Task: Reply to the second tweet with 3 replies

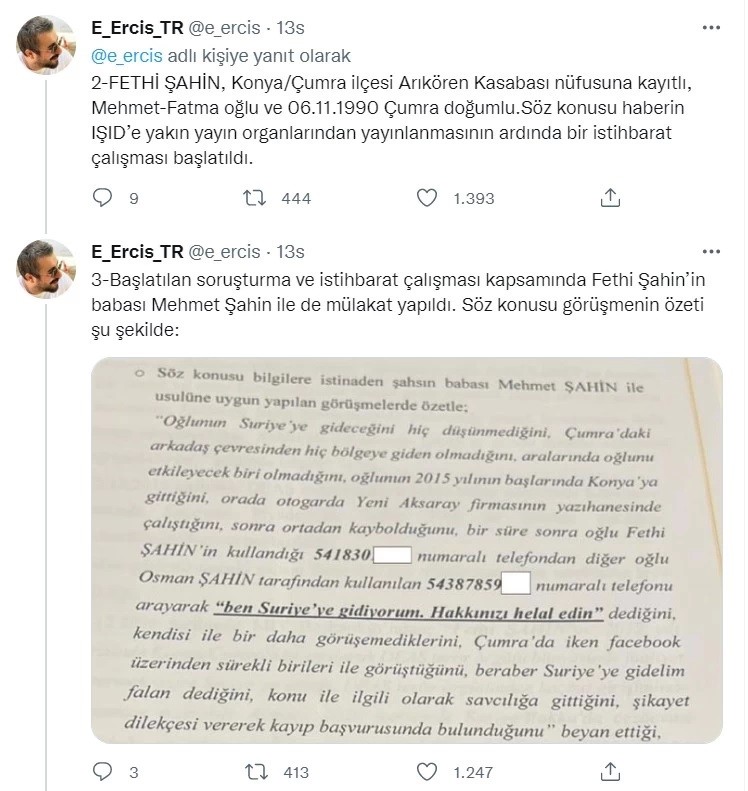Action: (102, 772)
